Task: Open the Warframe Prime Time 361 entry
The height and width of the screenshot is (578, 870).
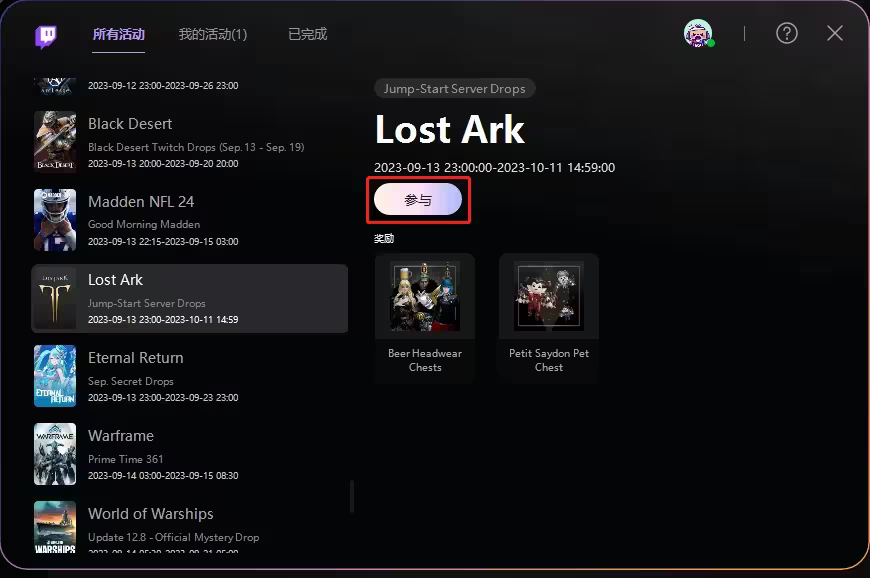Action: [190, 454]
